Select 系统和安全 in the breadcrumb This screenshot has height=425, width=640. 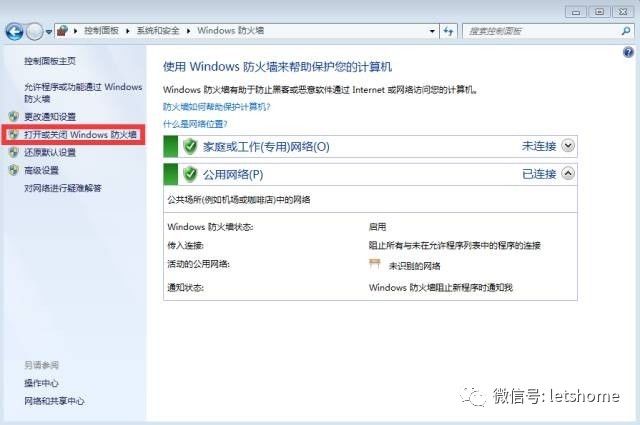click(x=158, y=31)
